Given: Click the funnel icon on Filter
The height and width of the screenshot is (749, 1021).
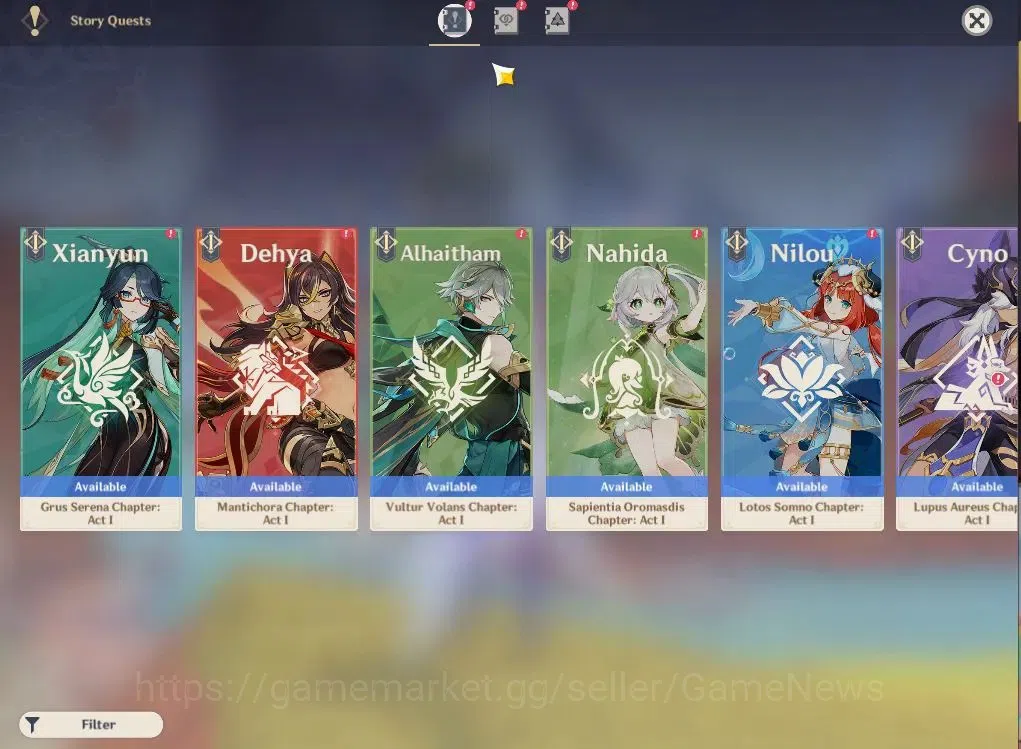Looking at the screenshot, I should point(32,724).
